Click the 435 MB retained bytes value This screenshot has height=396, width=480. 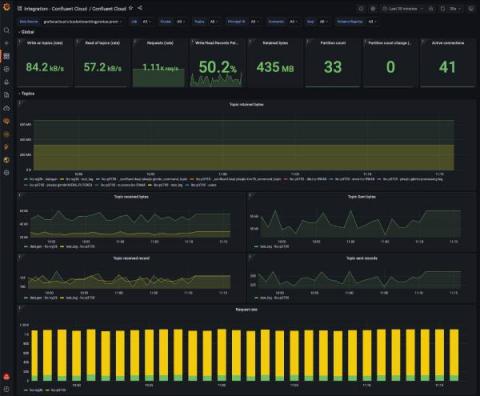[x=275, y=68]
